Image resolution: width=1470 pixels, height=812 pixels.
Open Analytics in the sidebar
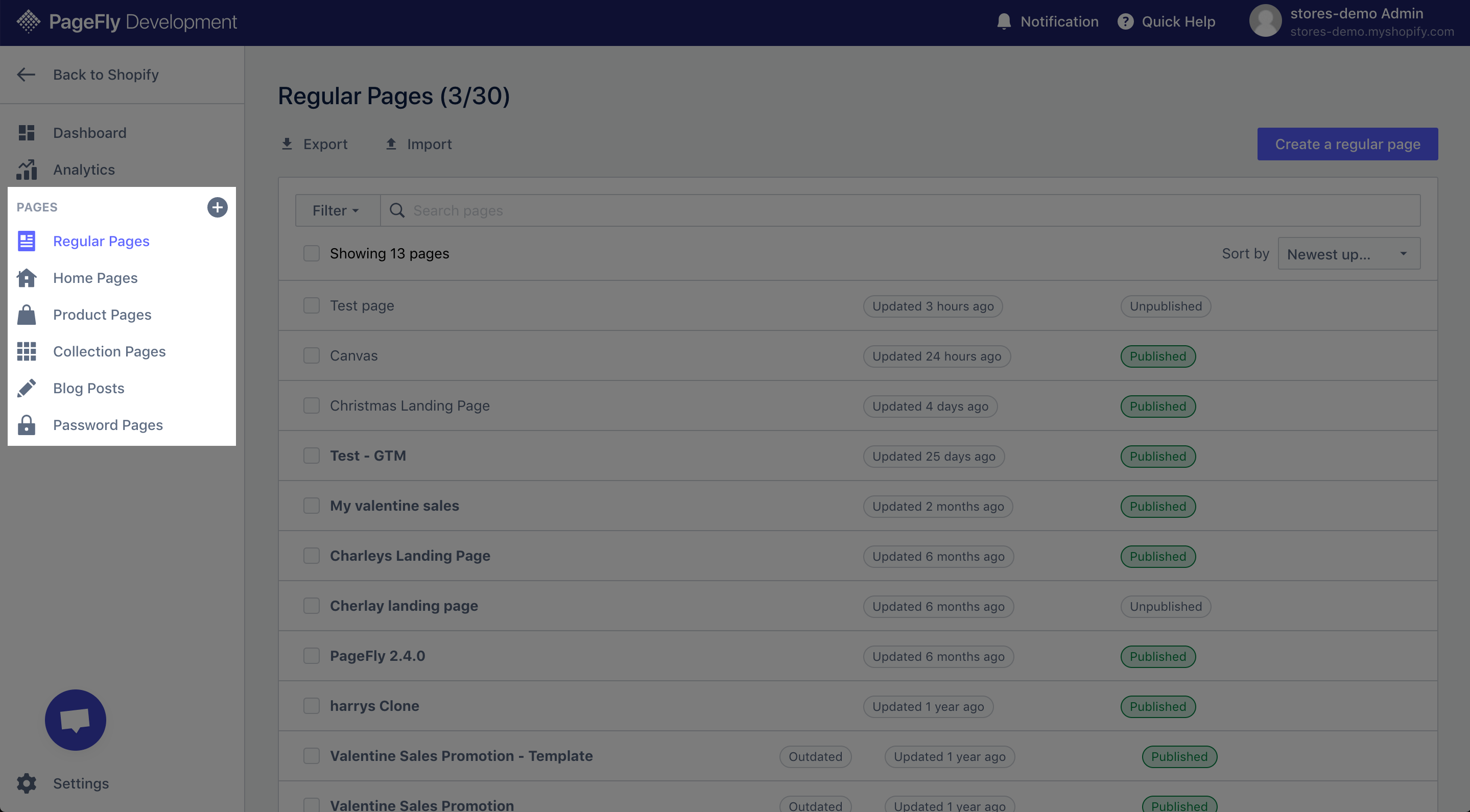coord(84,170)
